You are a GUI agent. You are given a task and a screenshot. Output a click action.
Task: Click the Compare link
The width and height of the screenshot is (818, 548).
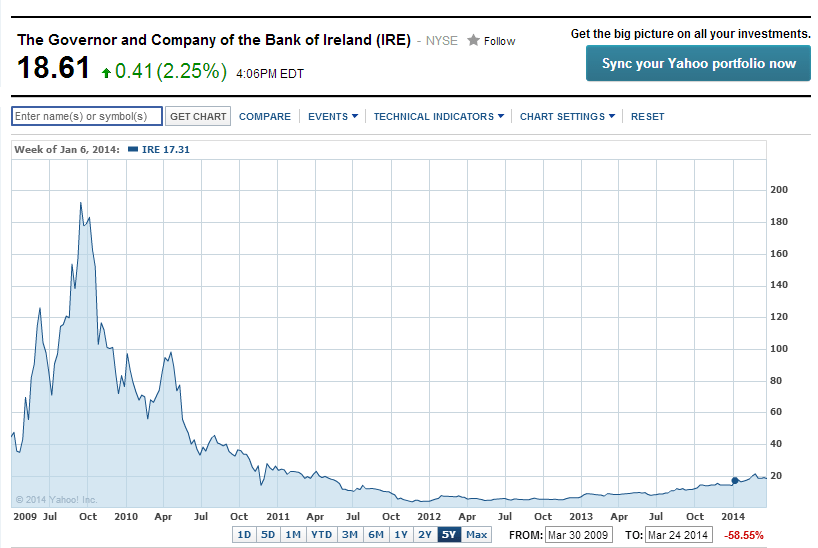(265, 116)
